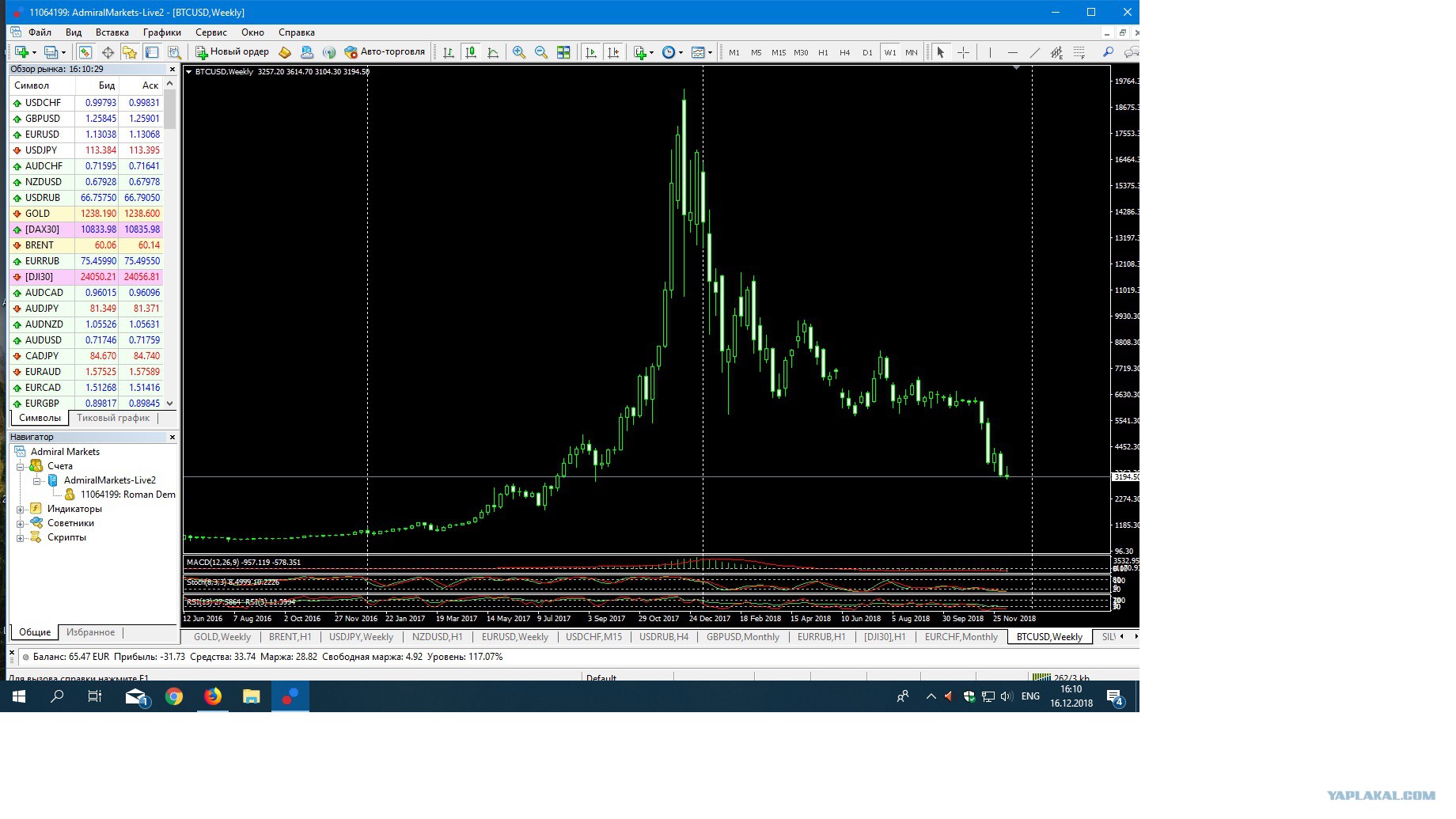Select the GOLD row in Market Watch

point(87,214)
